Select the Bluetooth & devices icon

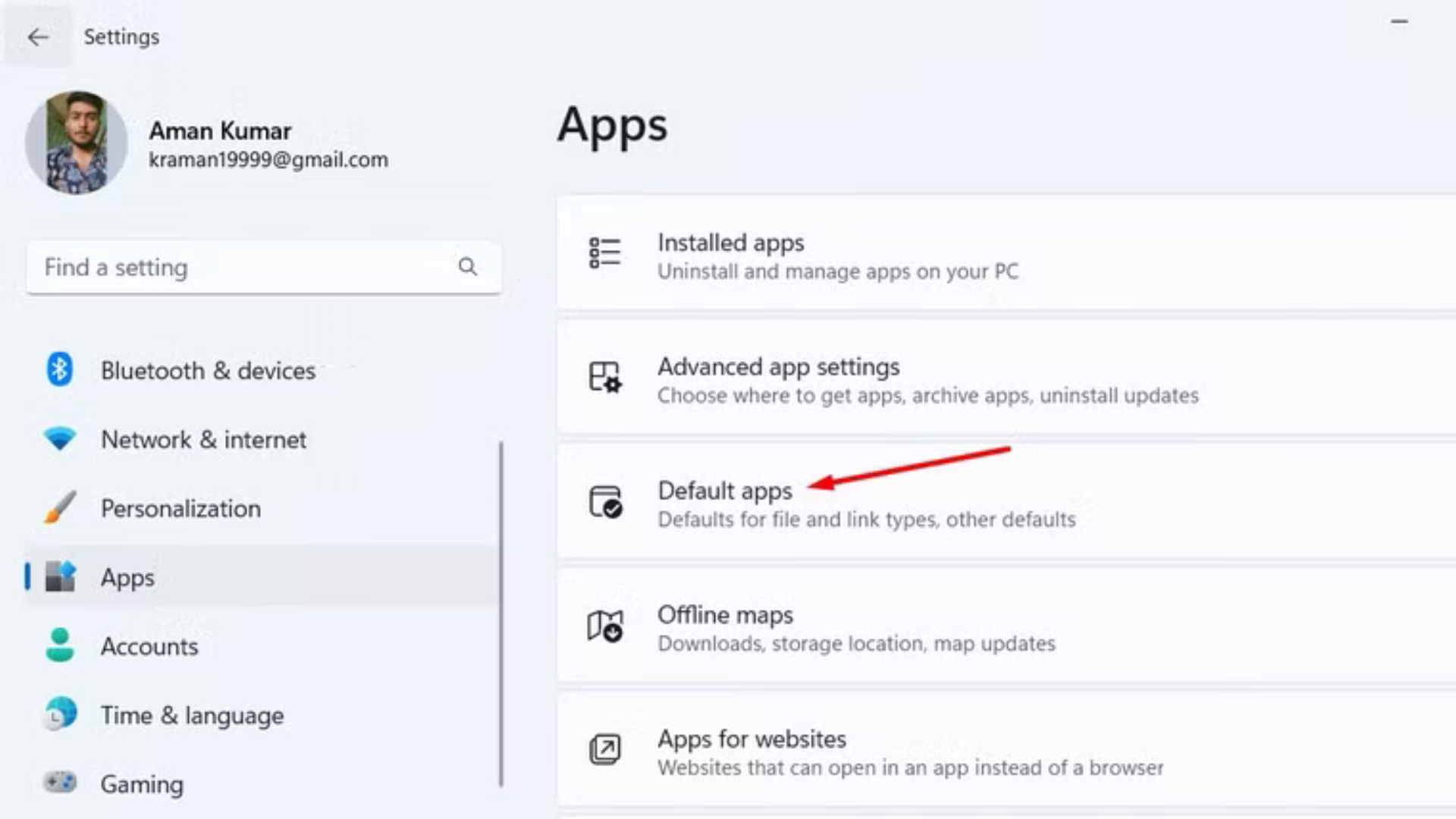coord(59,370)
